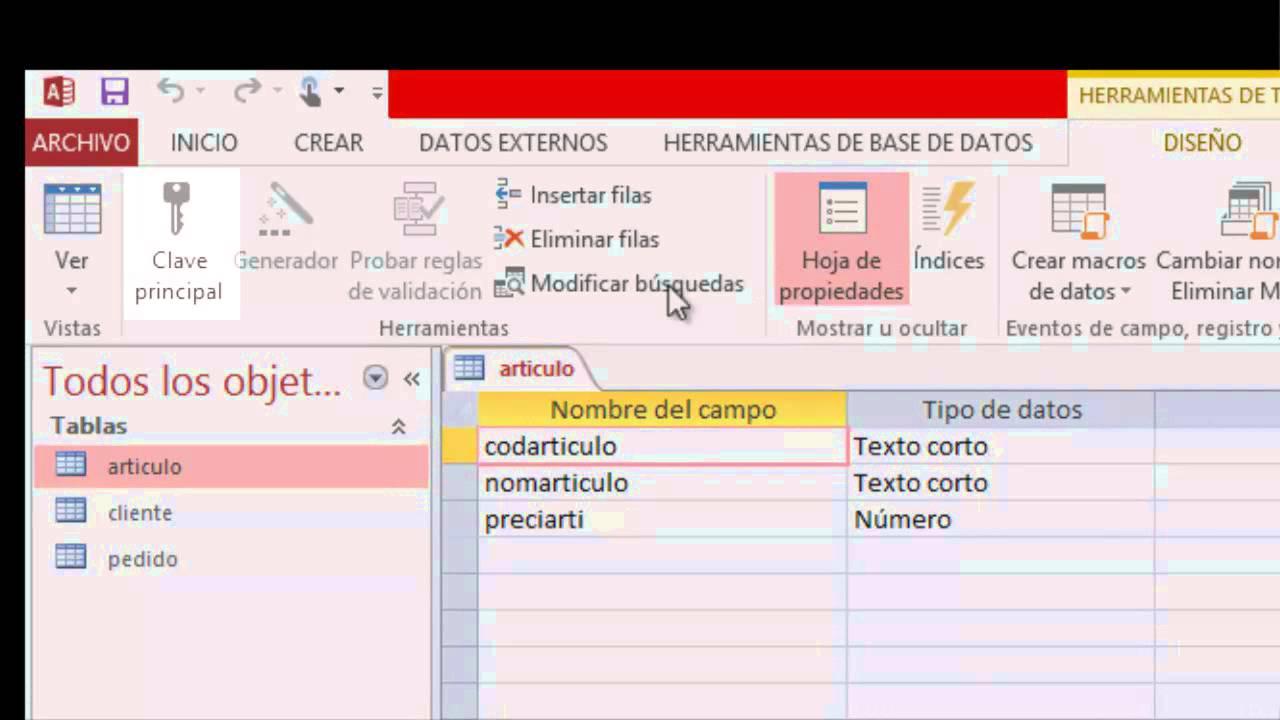Open navigation pane filter dropdown circle
Image resolution: width=1280 pixels, height=720 pixels.
[375, 377]
